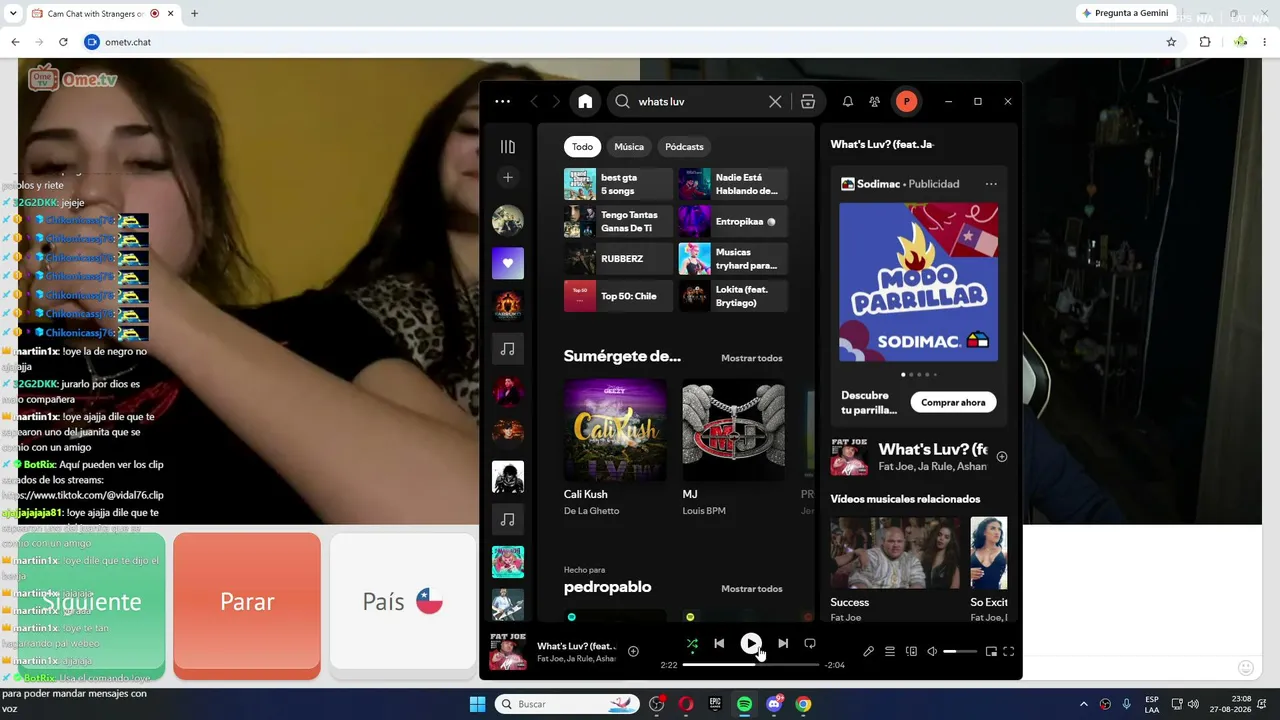Open the Spotify profile menu
Screen dimensions: 1280x720
(906, 101)
